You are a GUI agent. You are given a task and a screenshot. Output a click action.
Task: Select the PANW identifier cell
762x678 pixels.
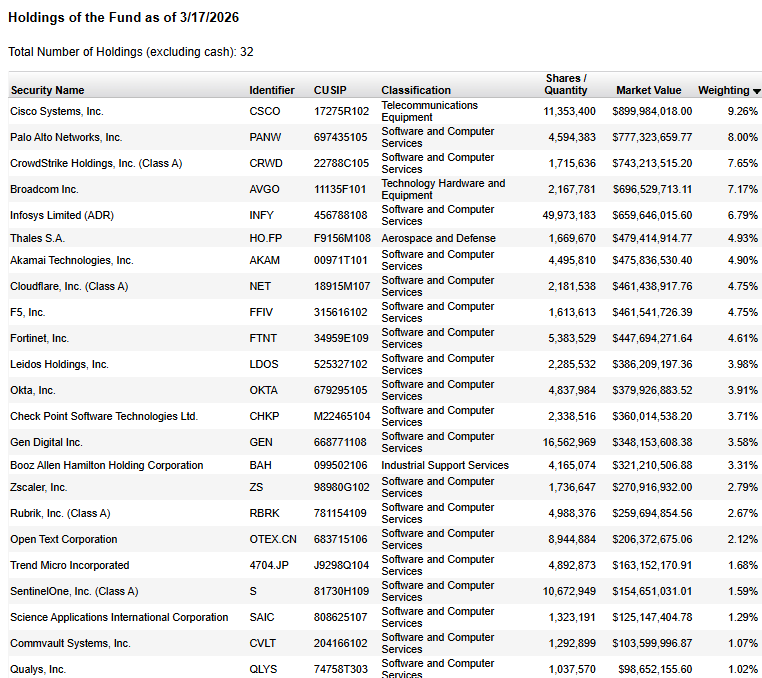coord(265,138)
